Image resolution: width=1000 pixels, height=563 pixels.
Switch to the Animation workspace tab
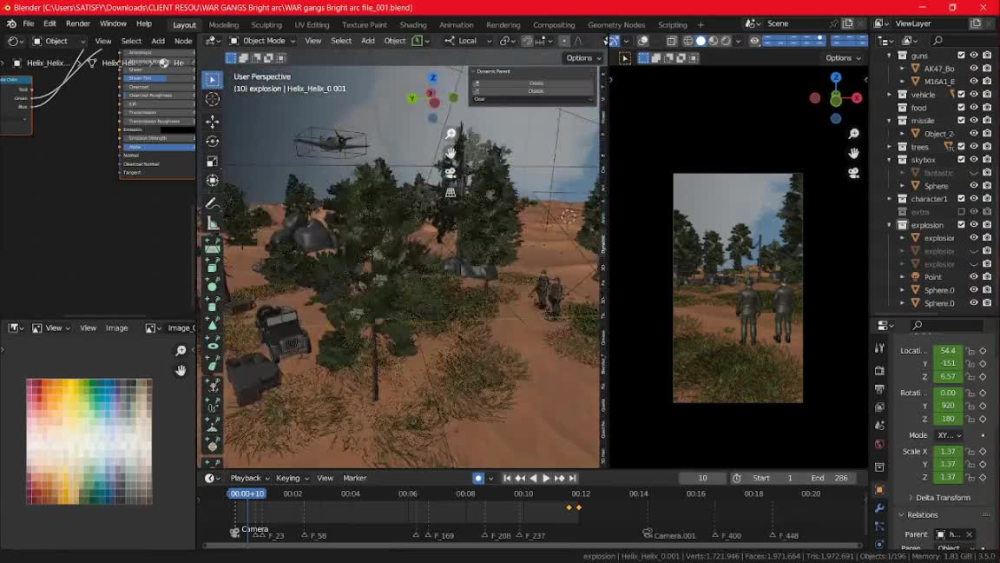click(456, 25)
